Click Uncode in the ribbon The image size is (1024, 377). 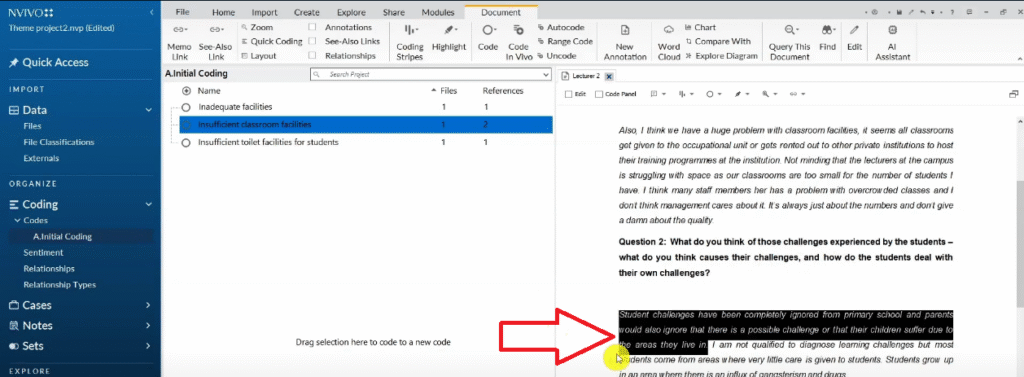click(557, 56)
